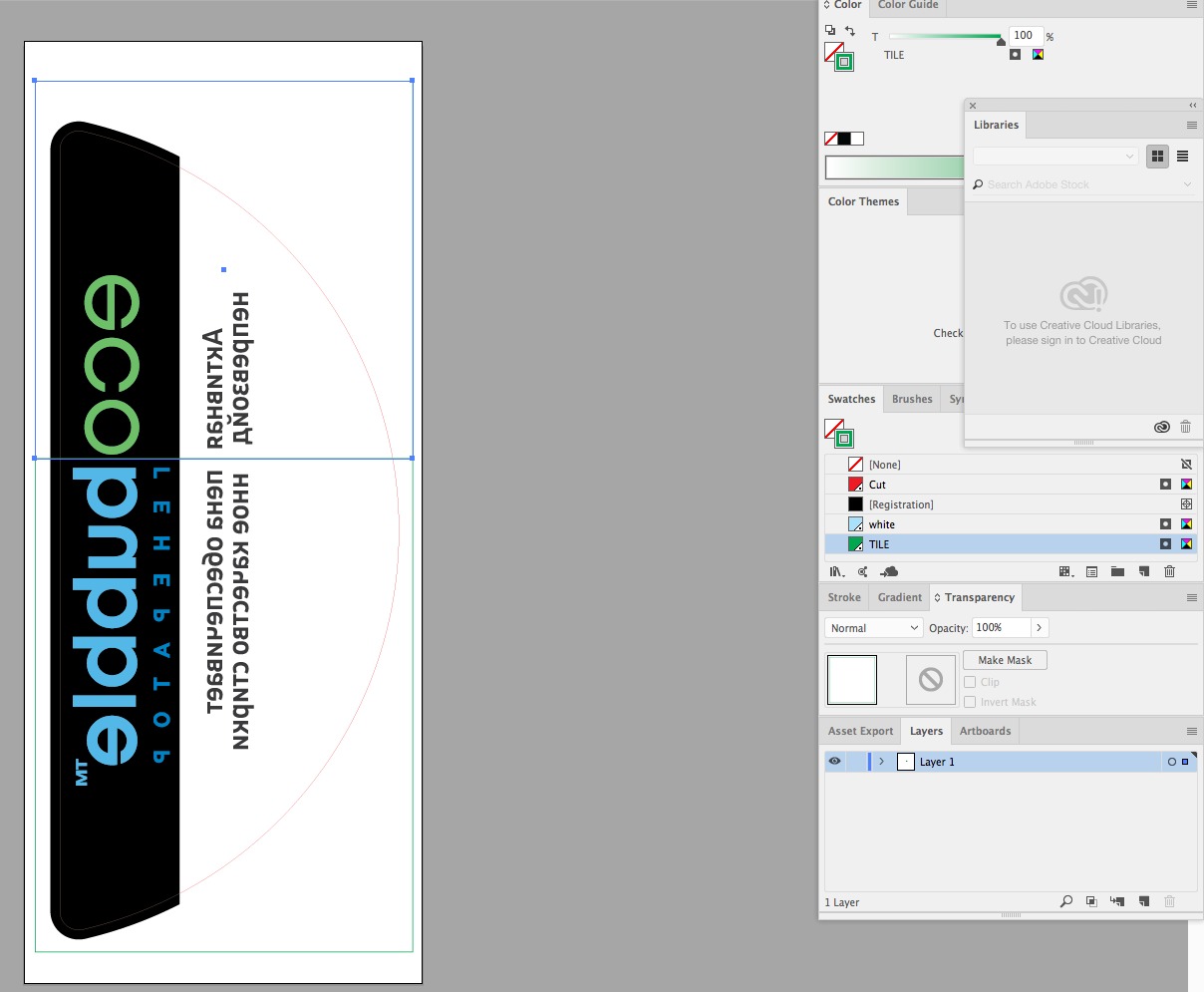Screen dimensions: 1204x992
Task: Click Make/Release Clipping Mask icon in Layers
Action: (1091, 901)
